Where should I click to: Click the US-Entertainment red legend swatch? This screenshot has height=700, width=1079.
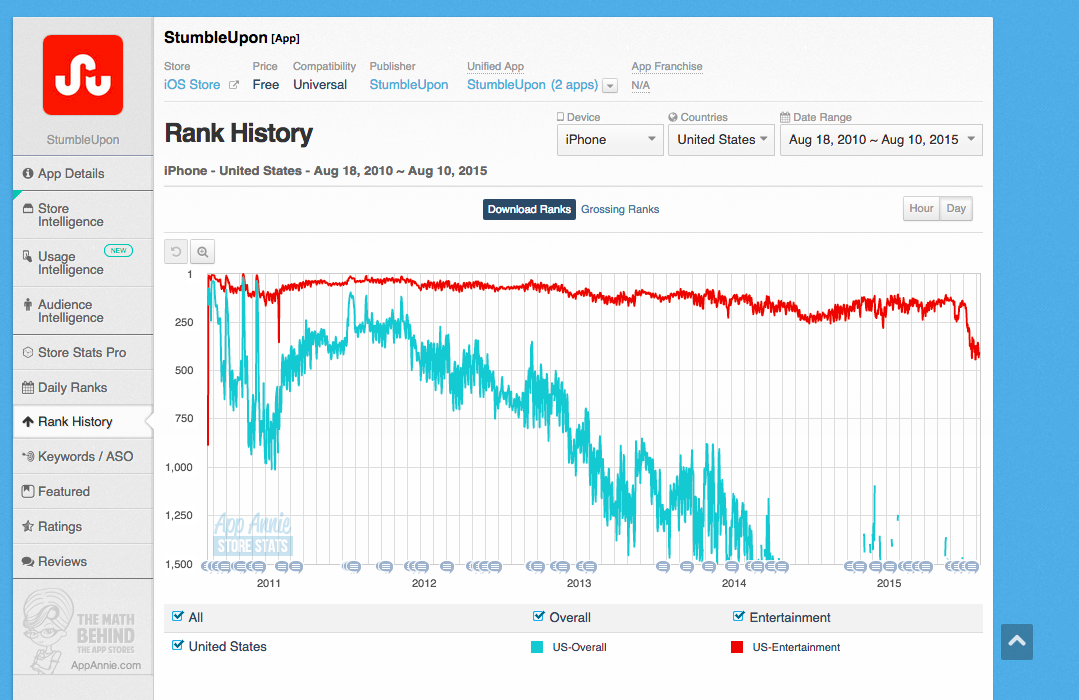click(x=737, y=647)
